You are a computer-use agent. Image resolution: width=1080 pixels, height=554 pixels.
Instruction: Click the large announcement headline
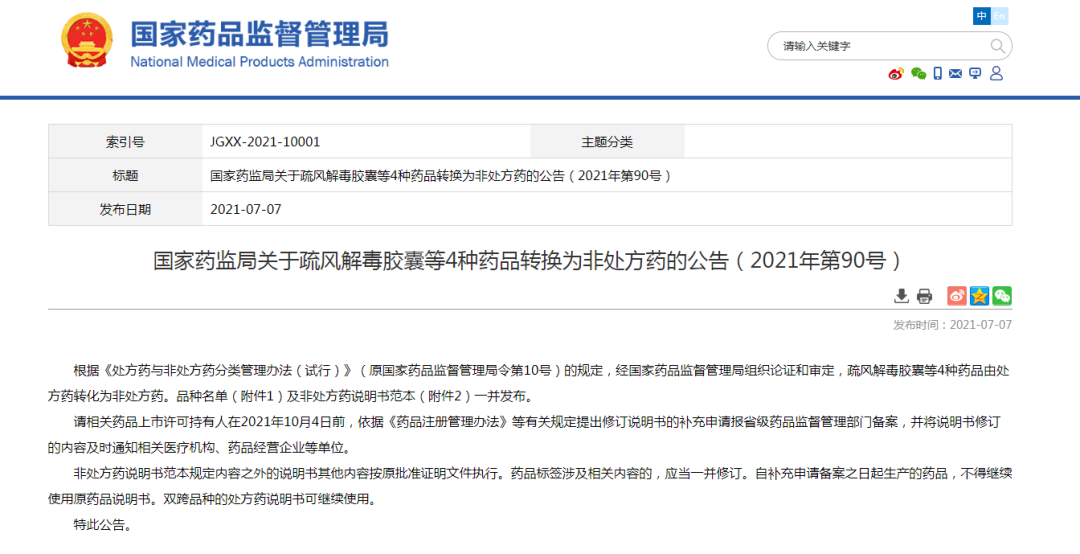pyautogui.click(x=528, y=260)
